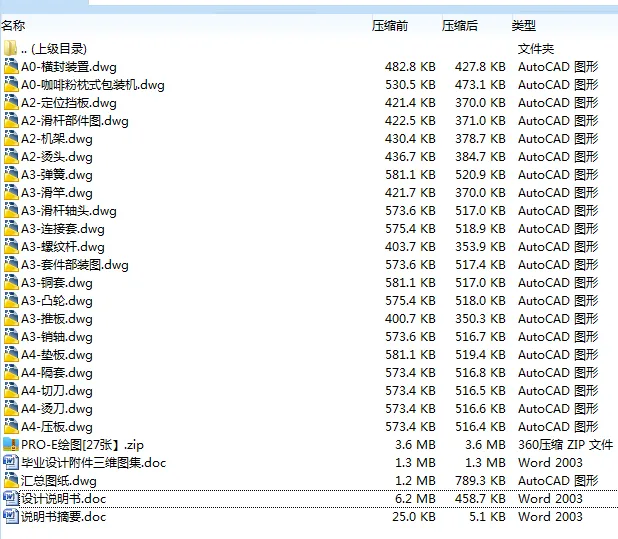Click the 482.8 KB size value
This screenshot has width=618, height=539.
point(410,67)
